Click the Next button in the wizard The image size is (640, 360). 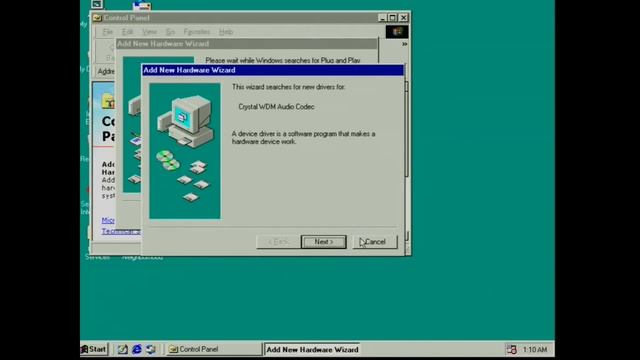click(x=324, y=242)
